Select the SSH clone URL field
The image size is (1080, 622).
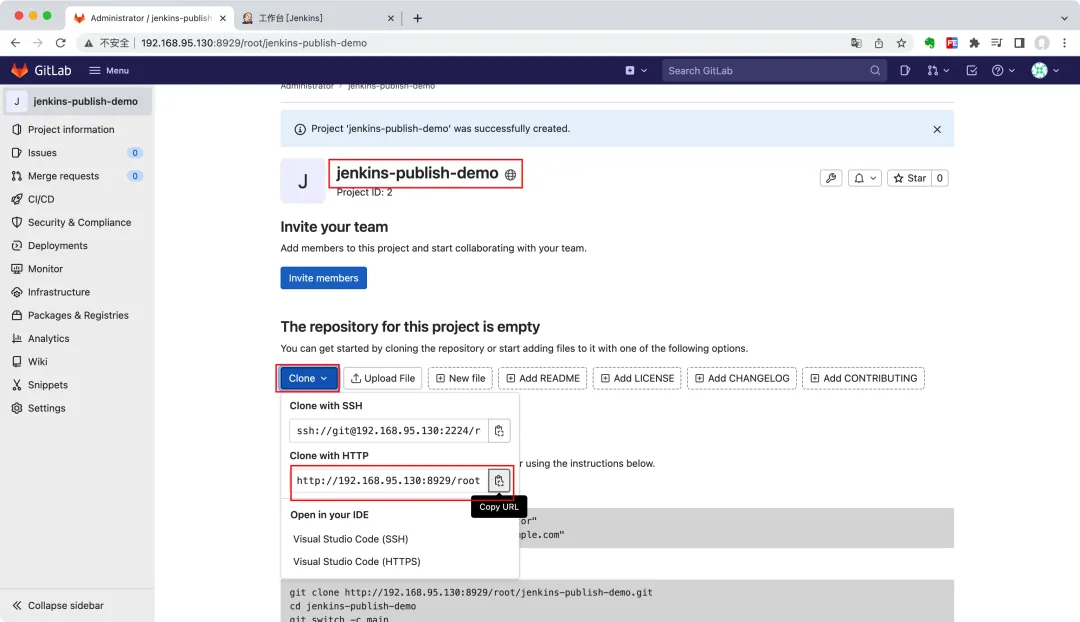(388, 431)
